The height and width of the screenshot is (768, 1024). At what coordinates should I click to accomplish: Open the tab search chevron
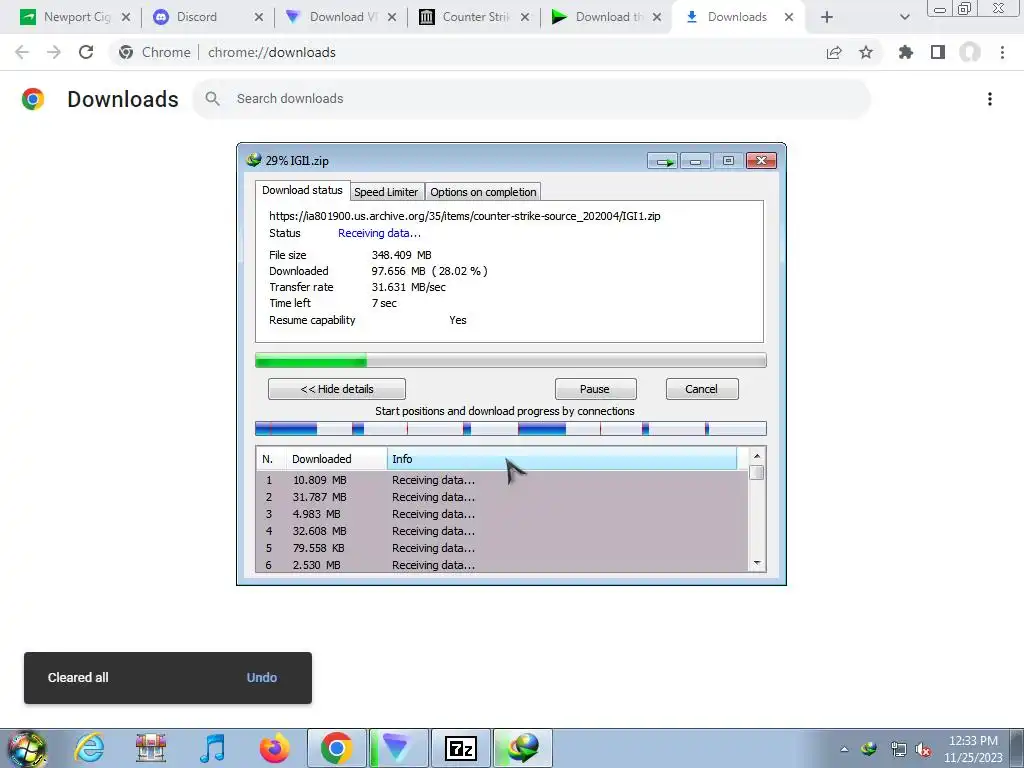click(904, 17)
